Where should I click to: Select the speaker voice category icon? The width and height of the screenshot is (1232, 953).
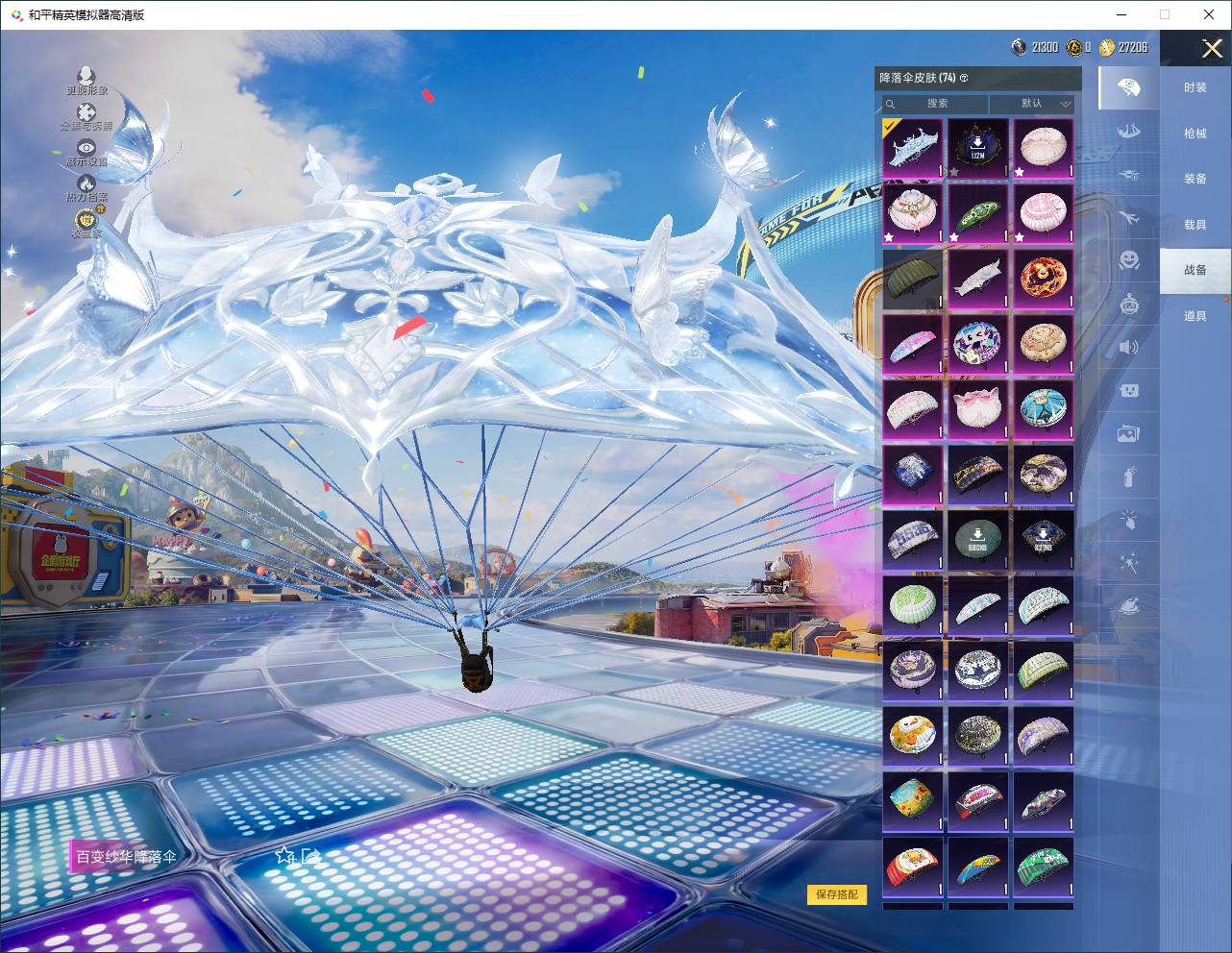(x=1129, y=347)
